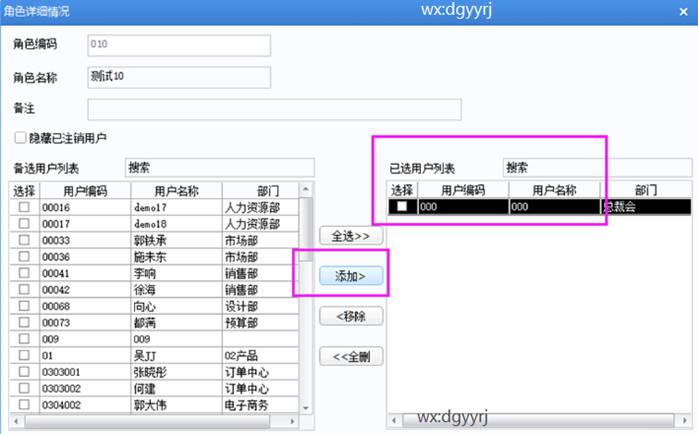Check the box for user 01 吴丁
Image resolution: width=698 pixels, height=434 pixels.
[24, 355]
